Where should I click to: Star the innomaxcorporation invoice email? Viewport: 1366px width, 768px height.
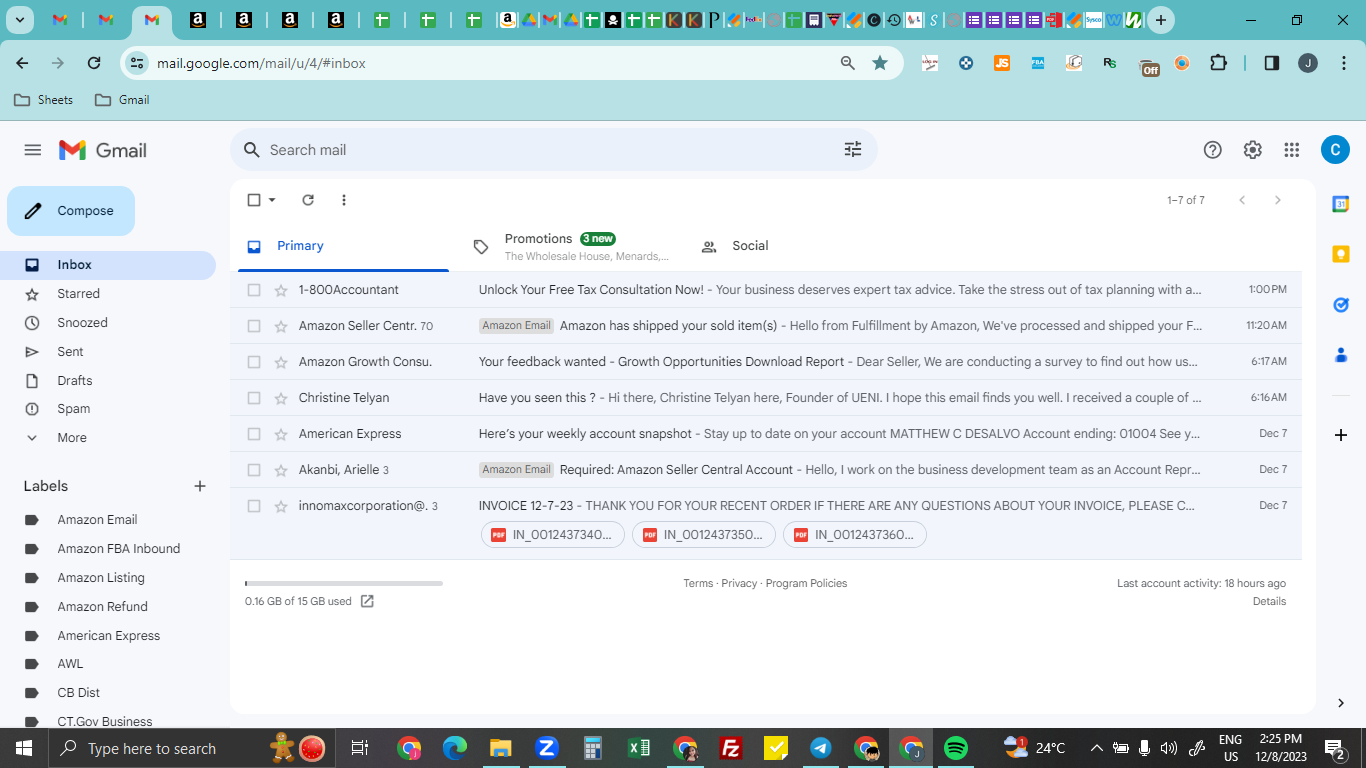pos(281,506)
